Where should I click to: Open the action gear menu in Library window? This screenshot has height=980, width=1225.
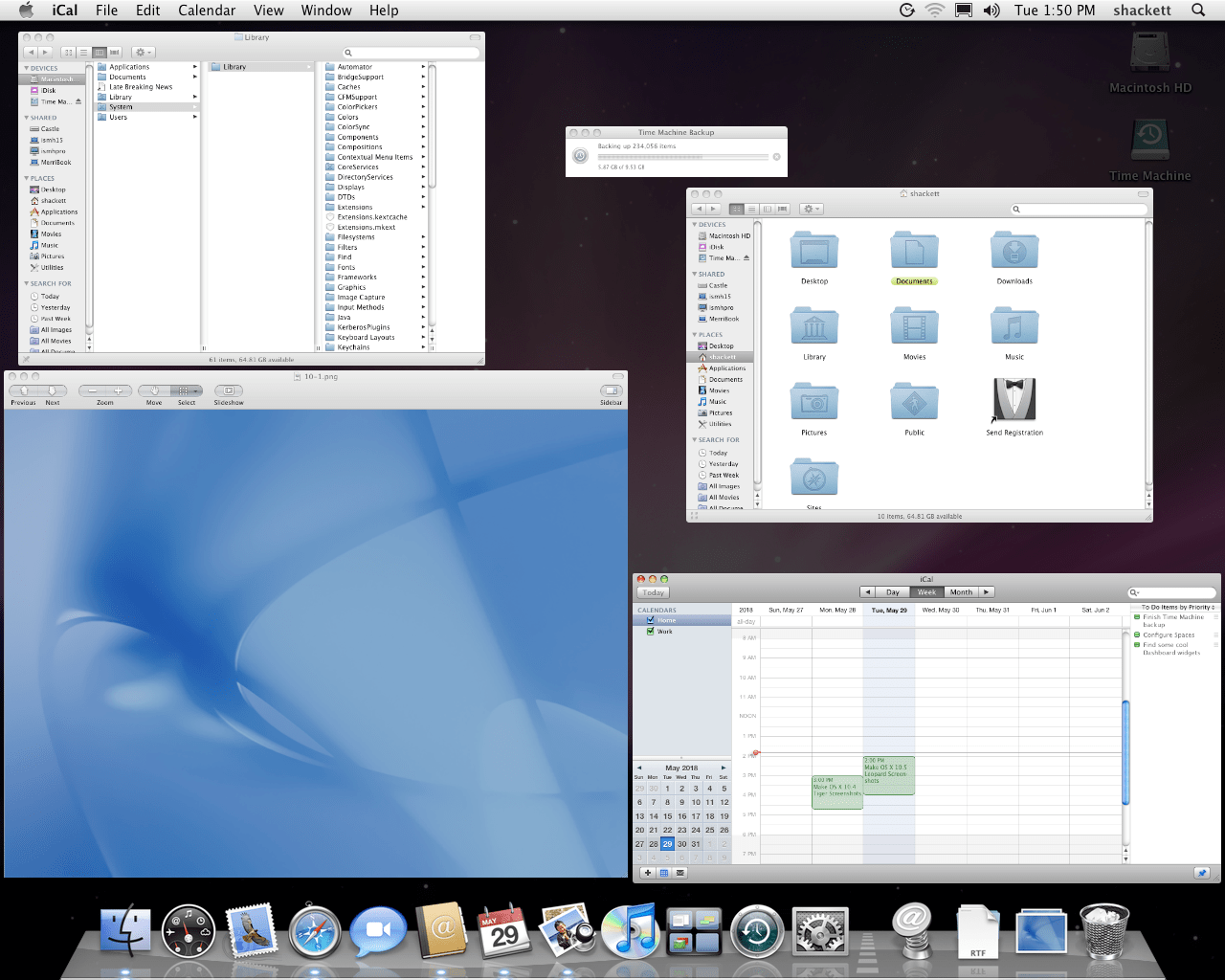pyautogui.click(x=144, y=53)
